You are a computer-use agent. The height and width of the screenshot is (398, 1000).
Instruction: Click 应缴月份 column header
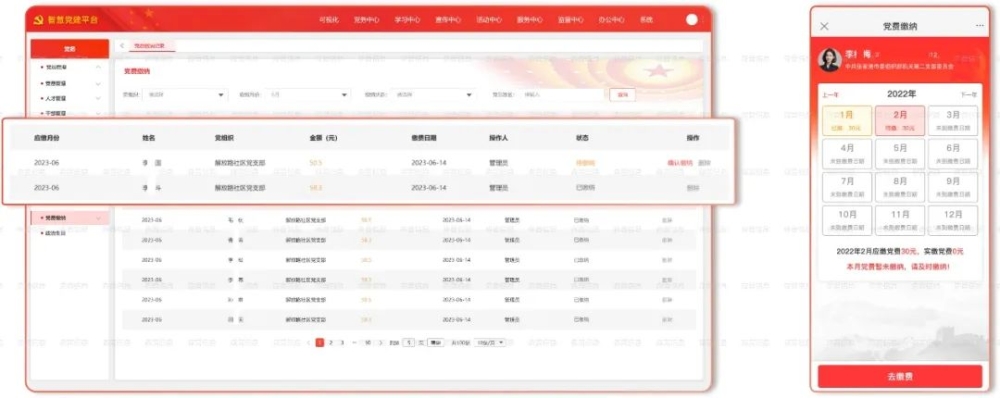(47, 137)
